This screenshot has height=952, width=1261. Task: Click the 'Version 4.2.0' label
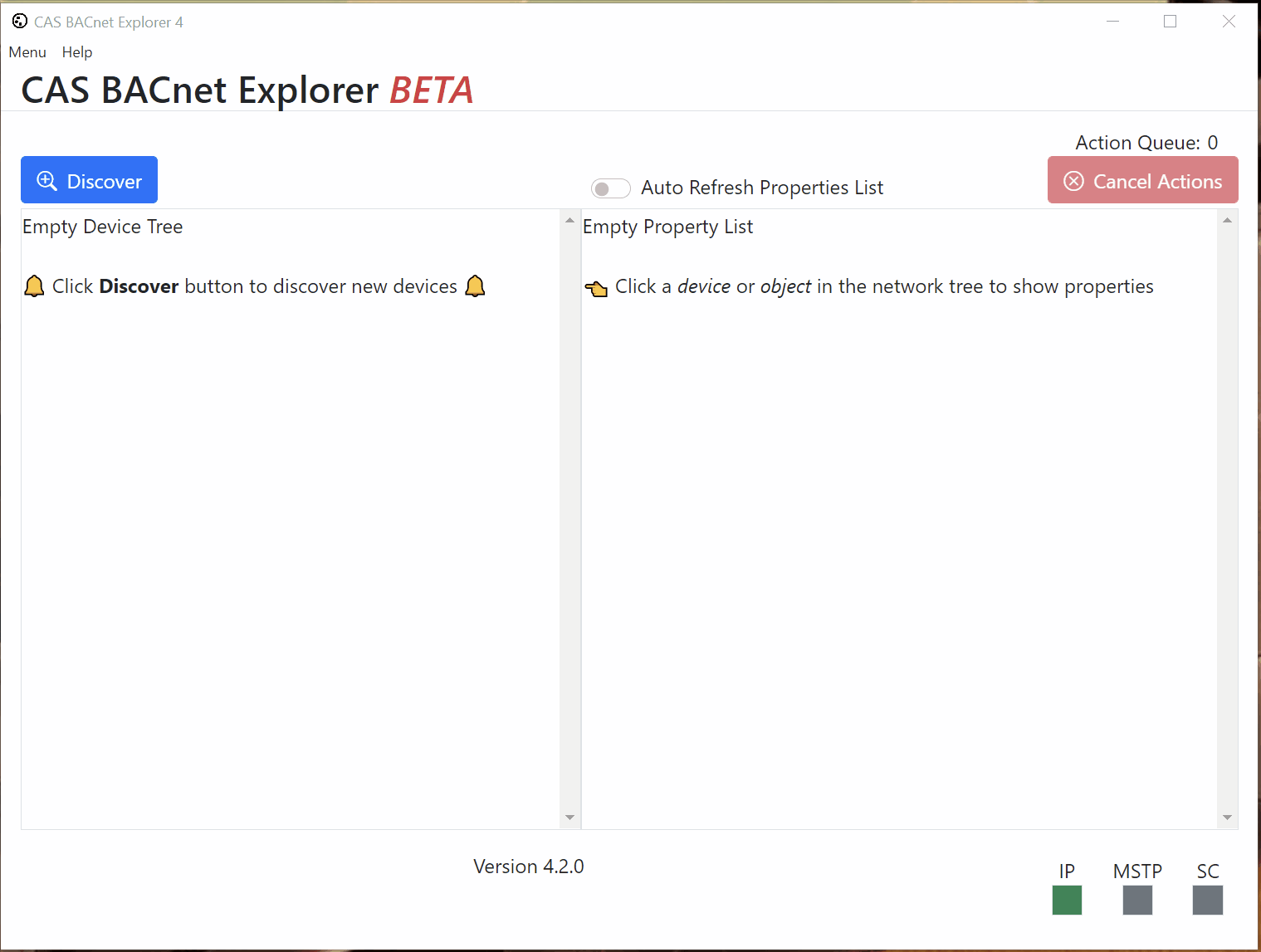point(529,867)
